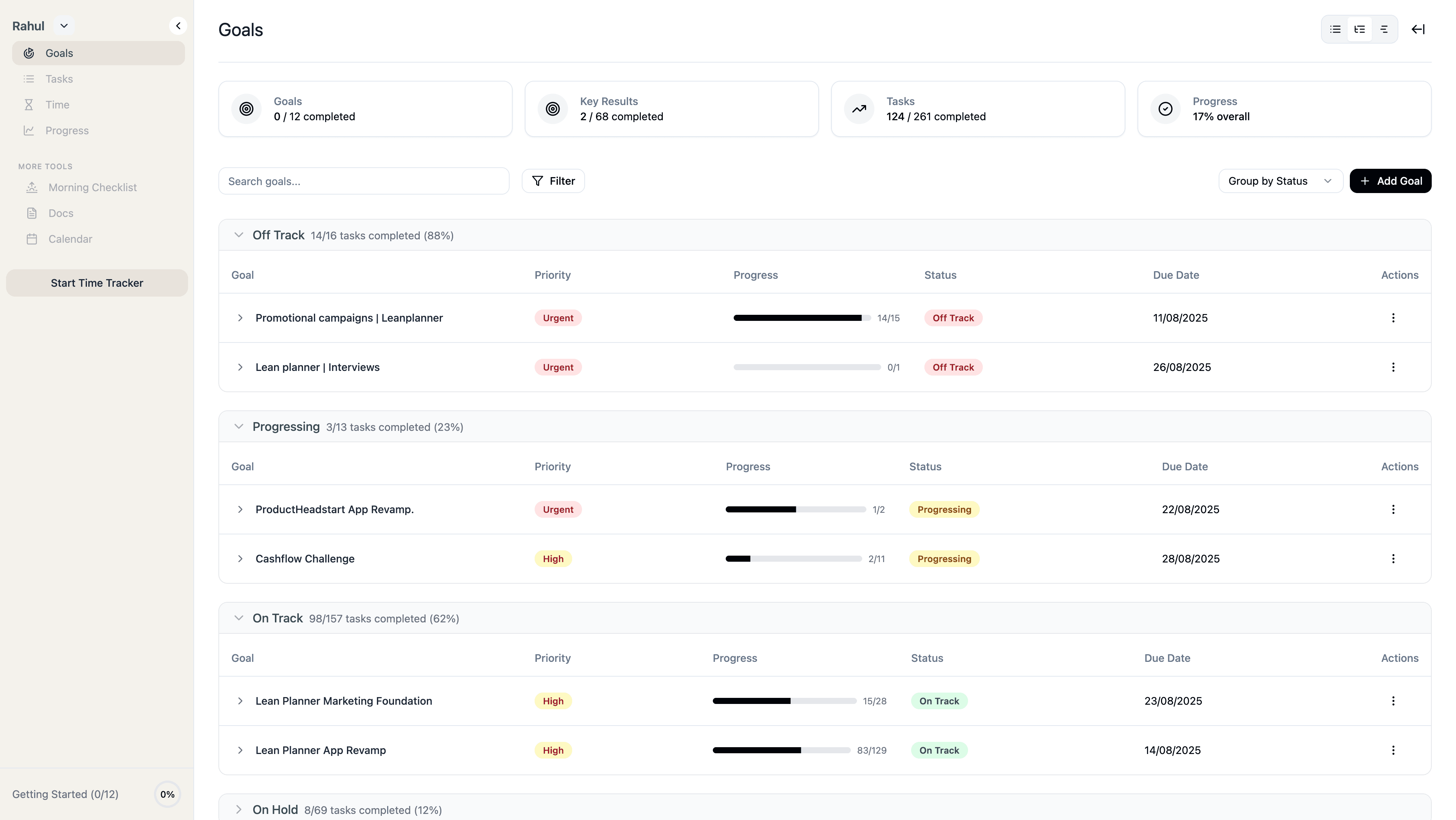Check the Getting Started progress indicator
The width and height of the screenshot is (1456, 820).
[x=167, y=794]
